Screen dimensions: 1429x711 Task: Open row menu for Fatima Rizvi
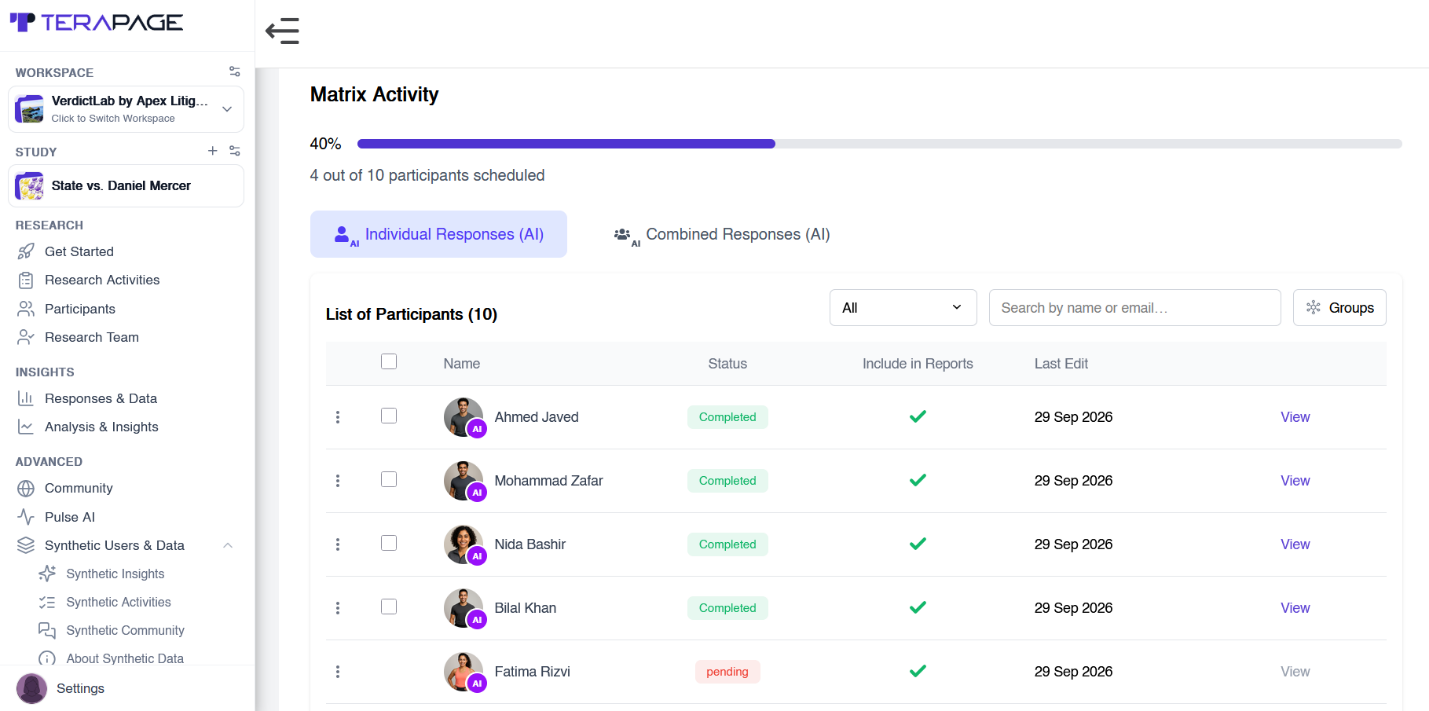point(338,672)
